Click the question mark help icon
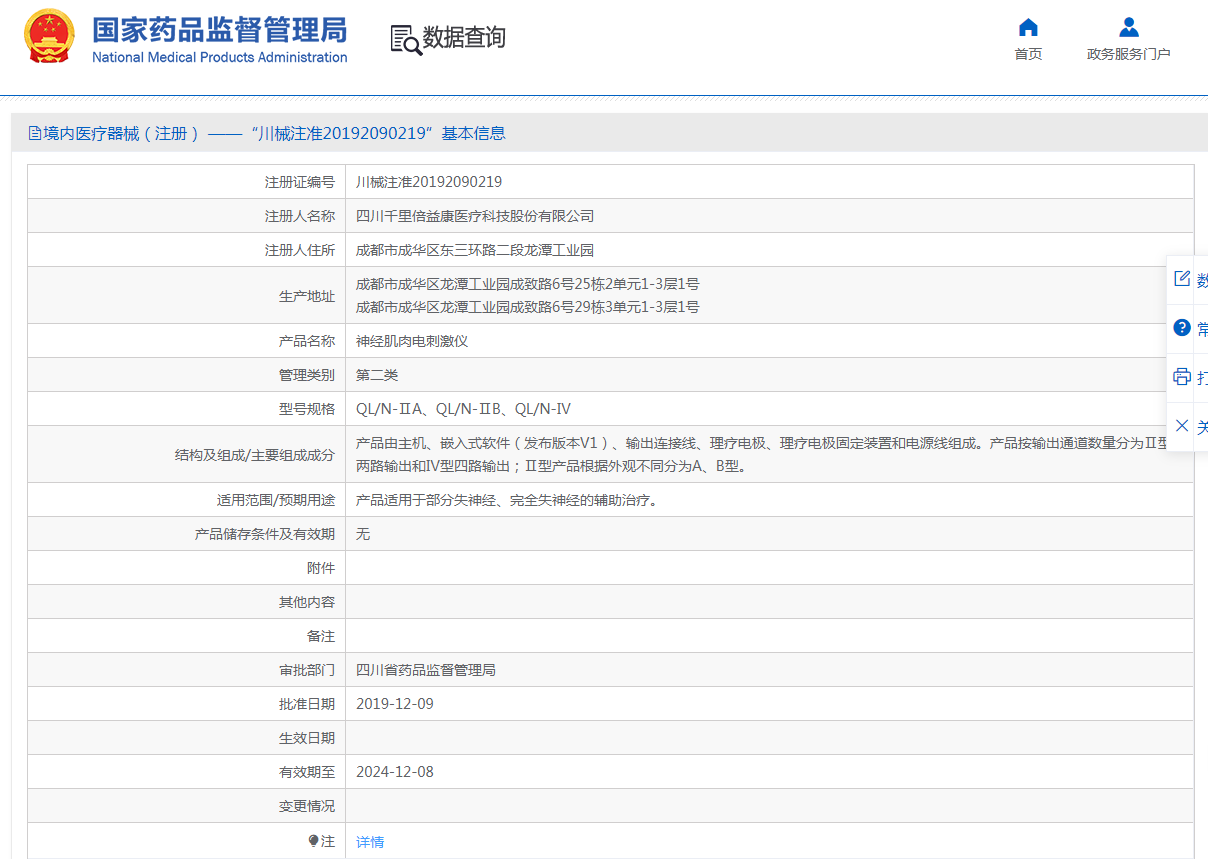The width and height of the screenshot is (1208, 859). point(1182,328)
